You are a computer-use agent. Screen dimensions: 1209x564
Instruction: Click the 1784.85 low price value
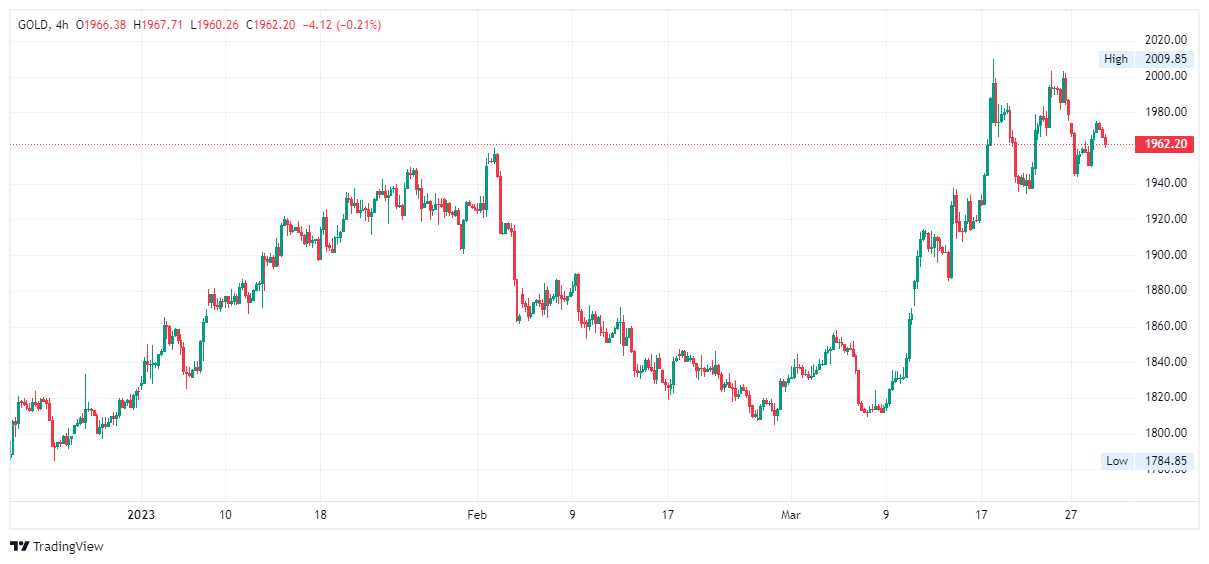(x=1166, y=461)
